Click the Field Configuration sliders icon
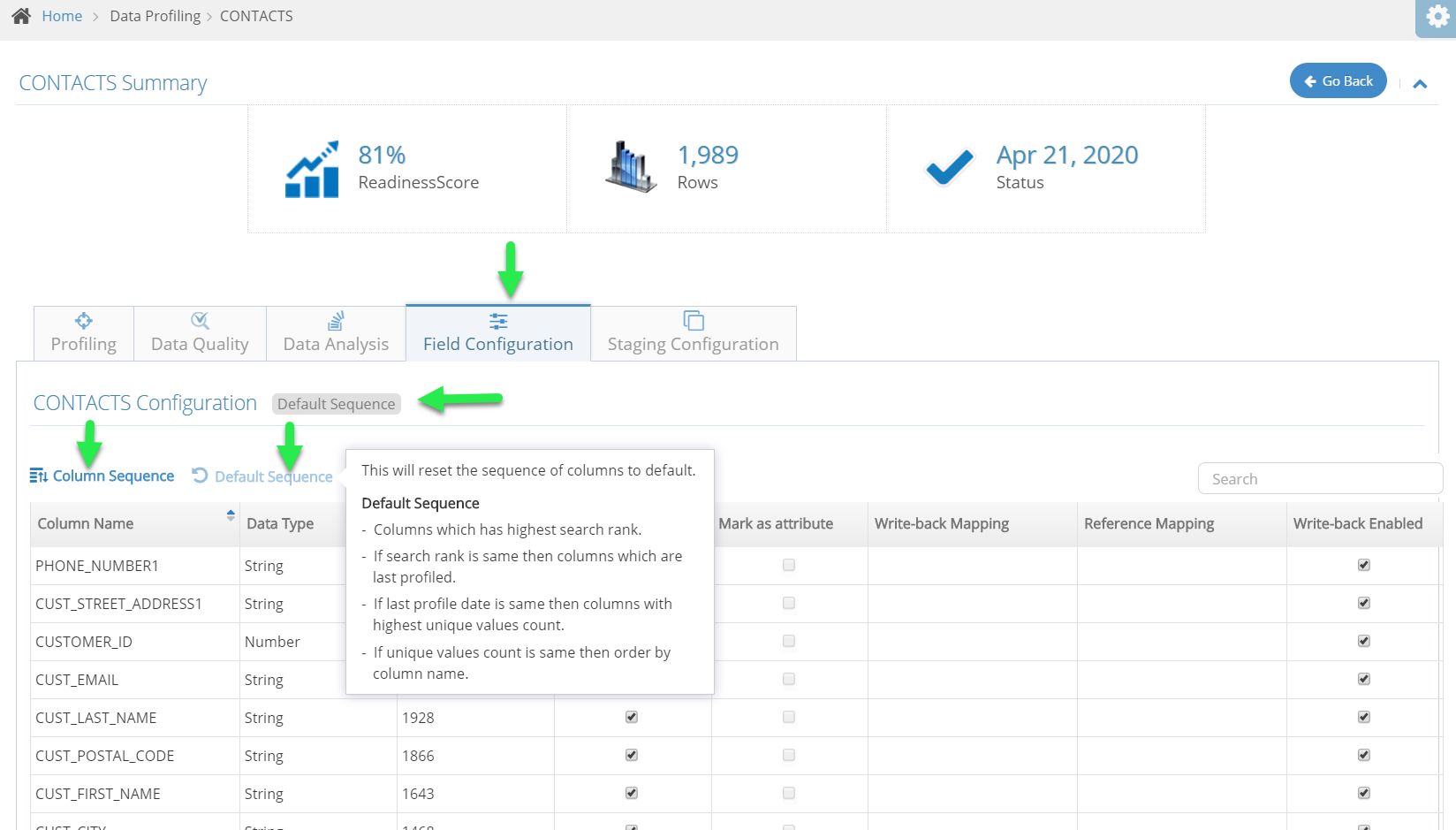The image size is (1456, 830). pyautogui.click(x=498, y=321)
